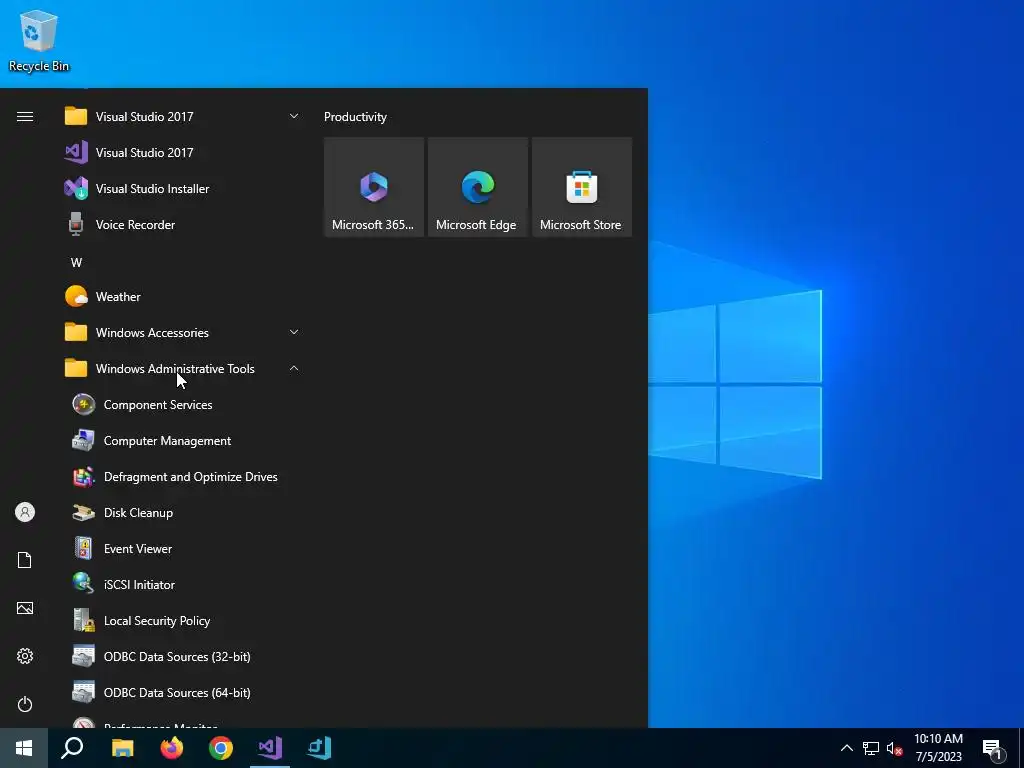The width and height of the screenshot is (1024, 768).
Task: Open ODBC Data Sources (32-bit)
Action: [182, 656]
